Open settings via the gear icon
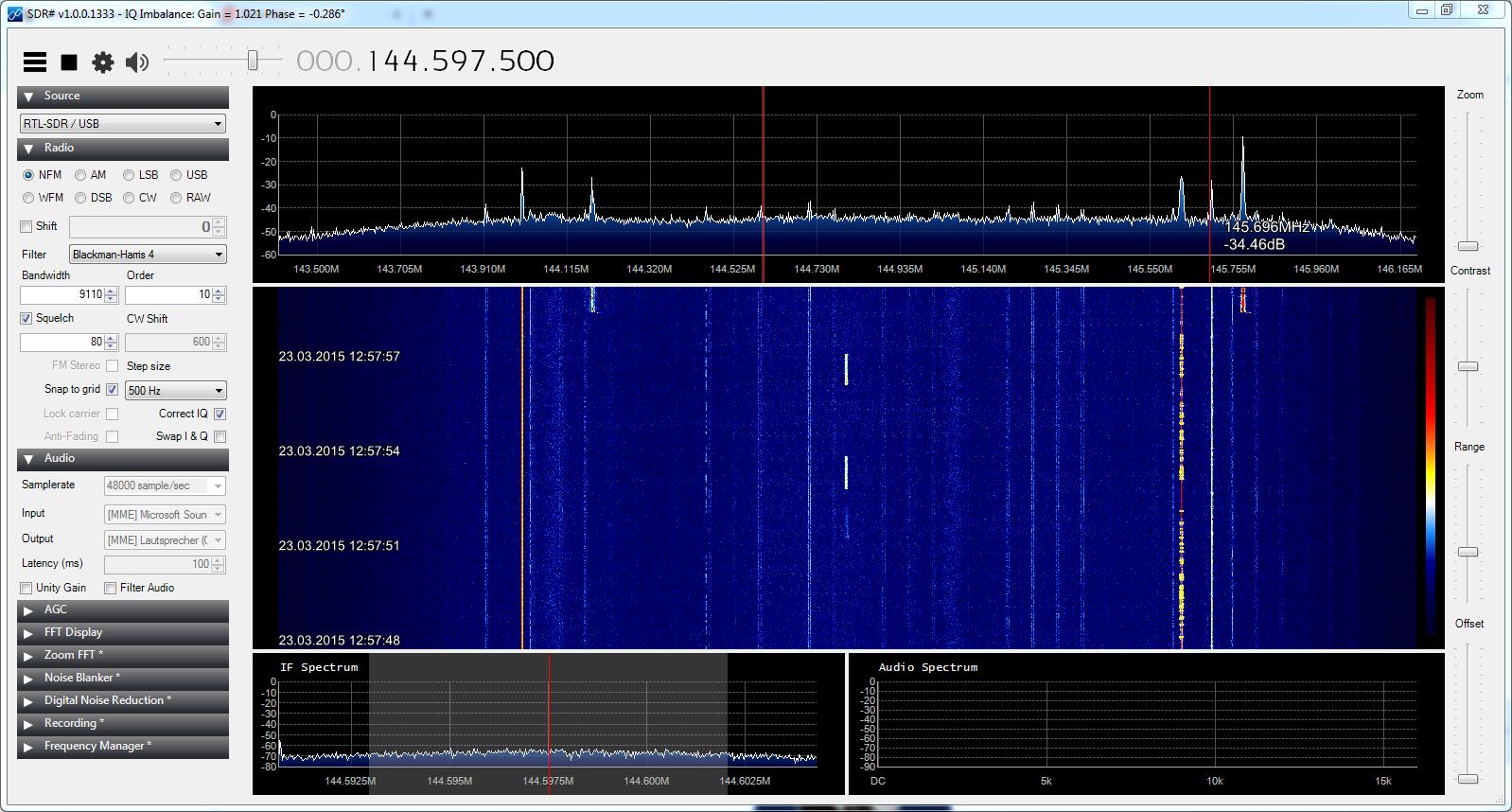This screenshot has height=812, width=1512. pos(102,62)
